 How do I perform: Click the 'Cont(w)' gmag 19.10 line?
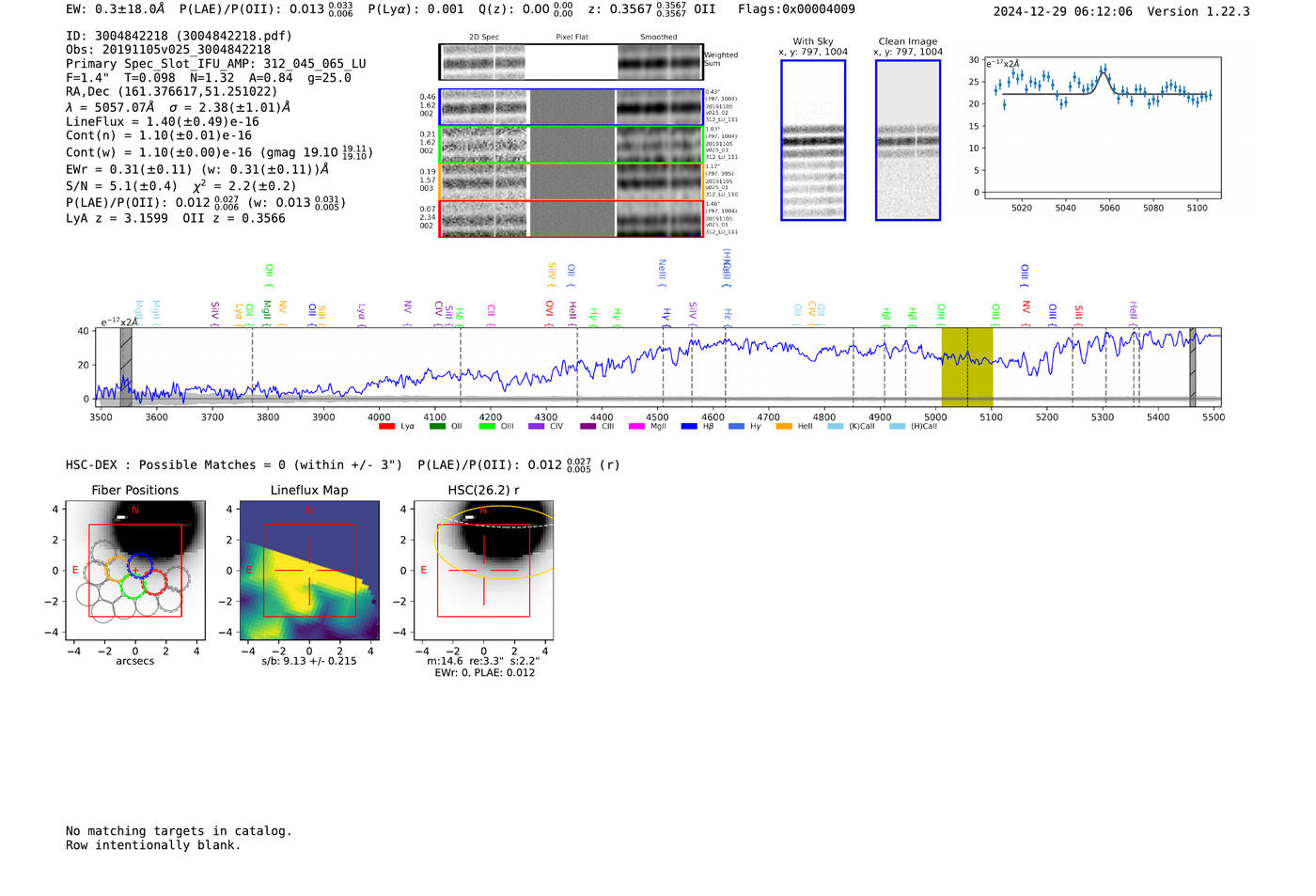pyautogui.click(x=220, y=152)
